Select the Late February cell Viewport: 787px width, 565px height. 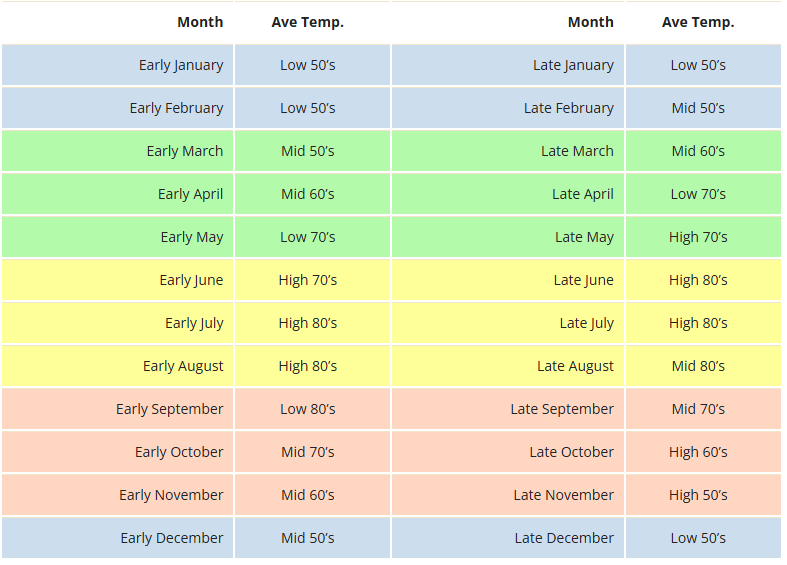click(508, 108)
